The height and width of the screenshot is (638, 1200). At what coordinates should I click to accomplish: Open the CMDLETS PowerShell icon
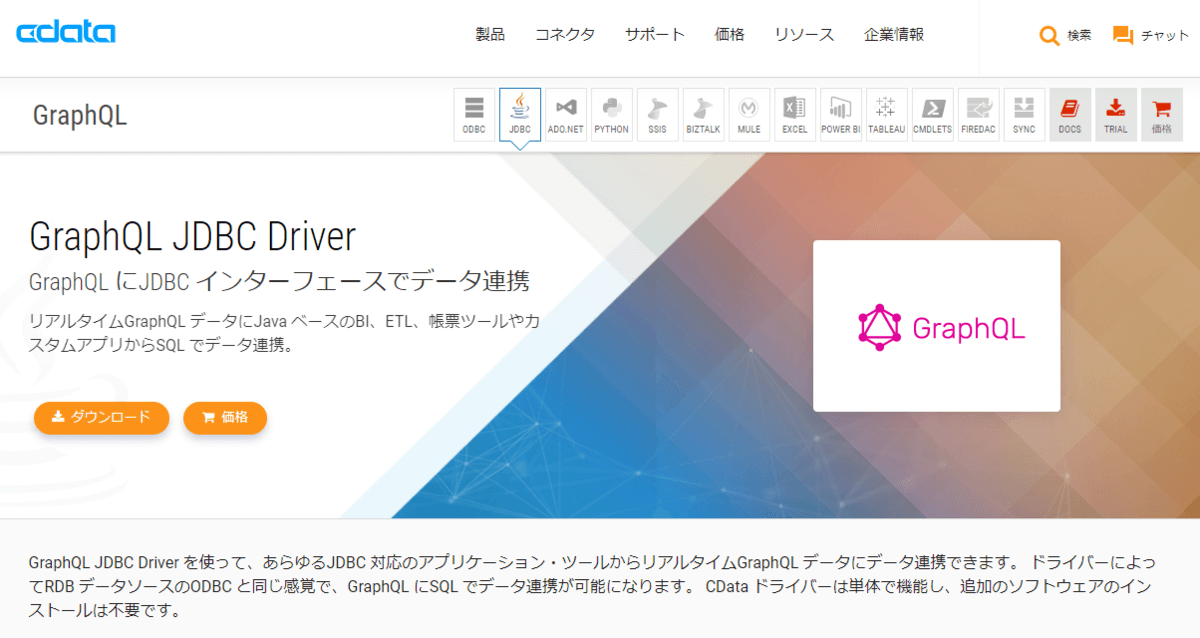click(x=932, y=113)
